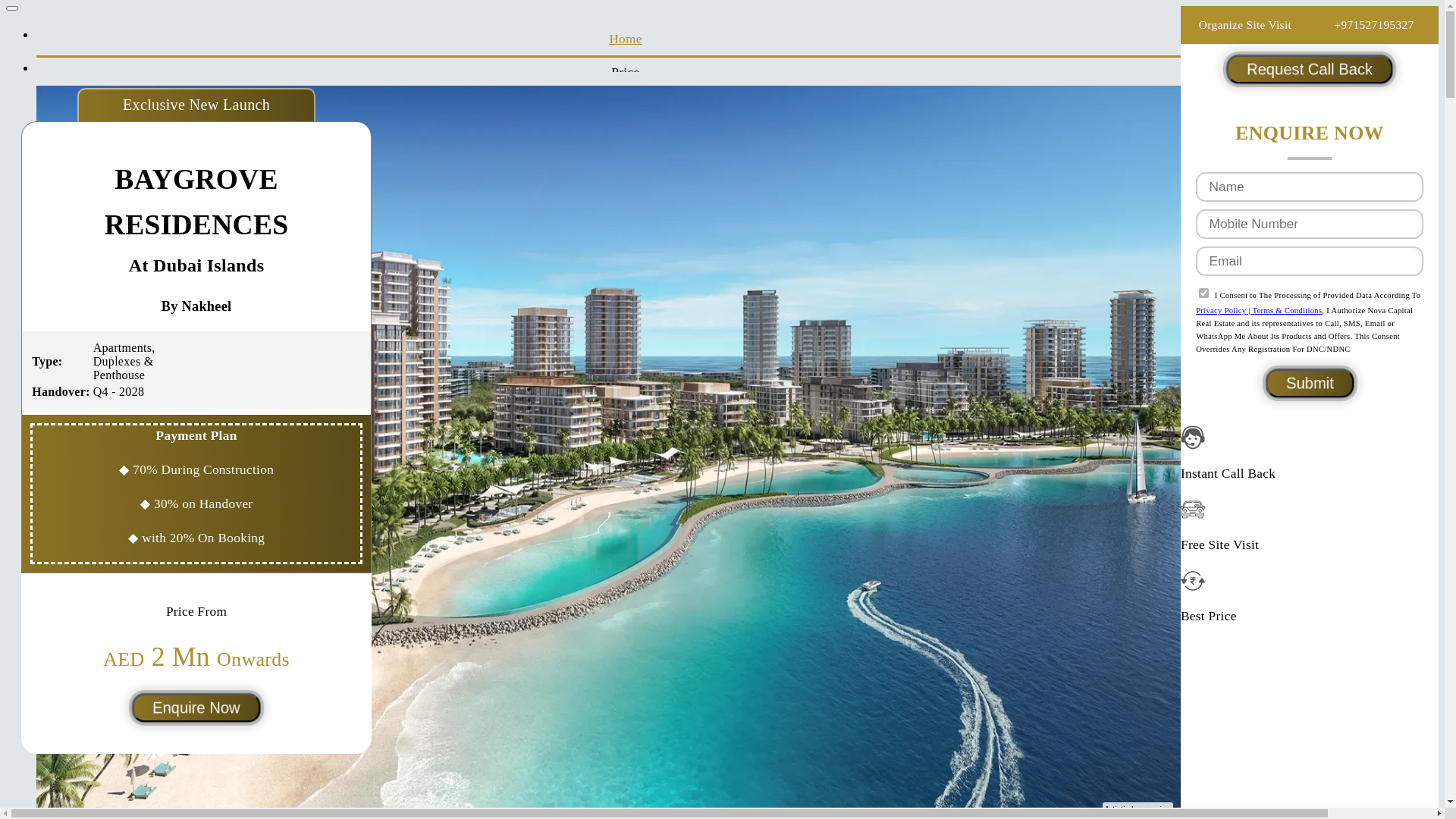Click the horizontal scrollbar left arrow
Viewport: 1456px width, 819px height.
(x=5, y=813)
